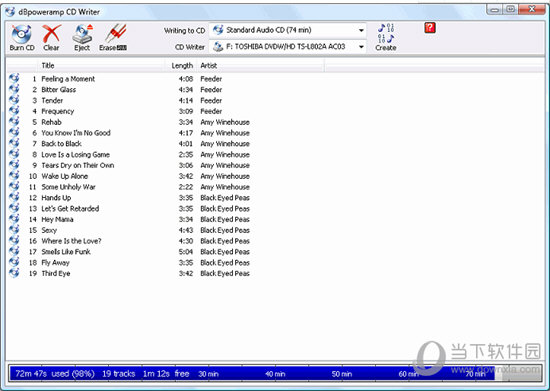This screenshot has width=550, height=391.
Task: Click disc icon beside Love Is a Losing Game
Action: (14, 154)
